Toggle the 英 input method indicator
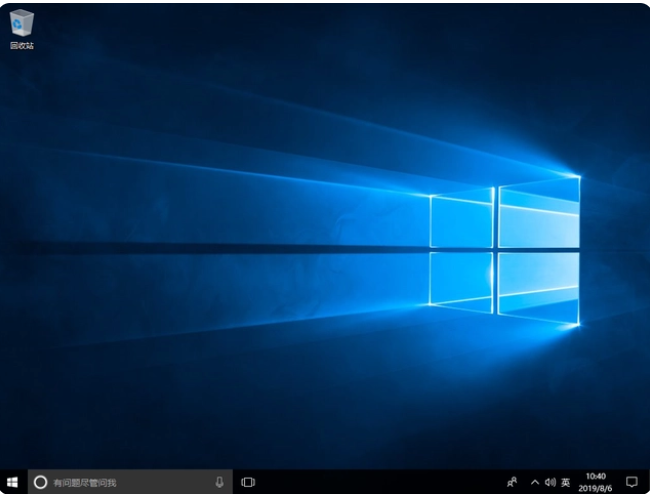This screenshot has width=650, height=494. (566, 482)
